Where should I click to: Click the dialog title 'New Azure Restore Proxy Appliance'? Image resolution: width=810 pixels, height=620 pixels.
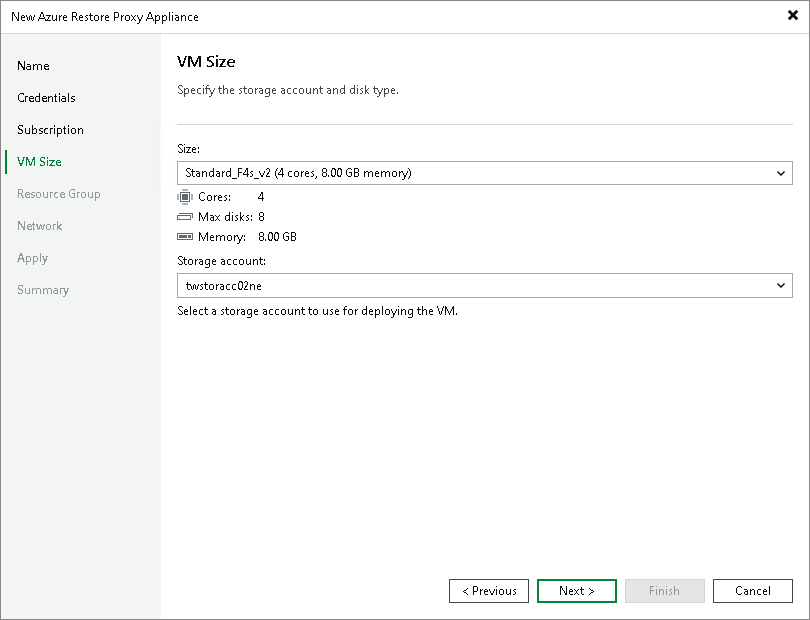[105, 17]
